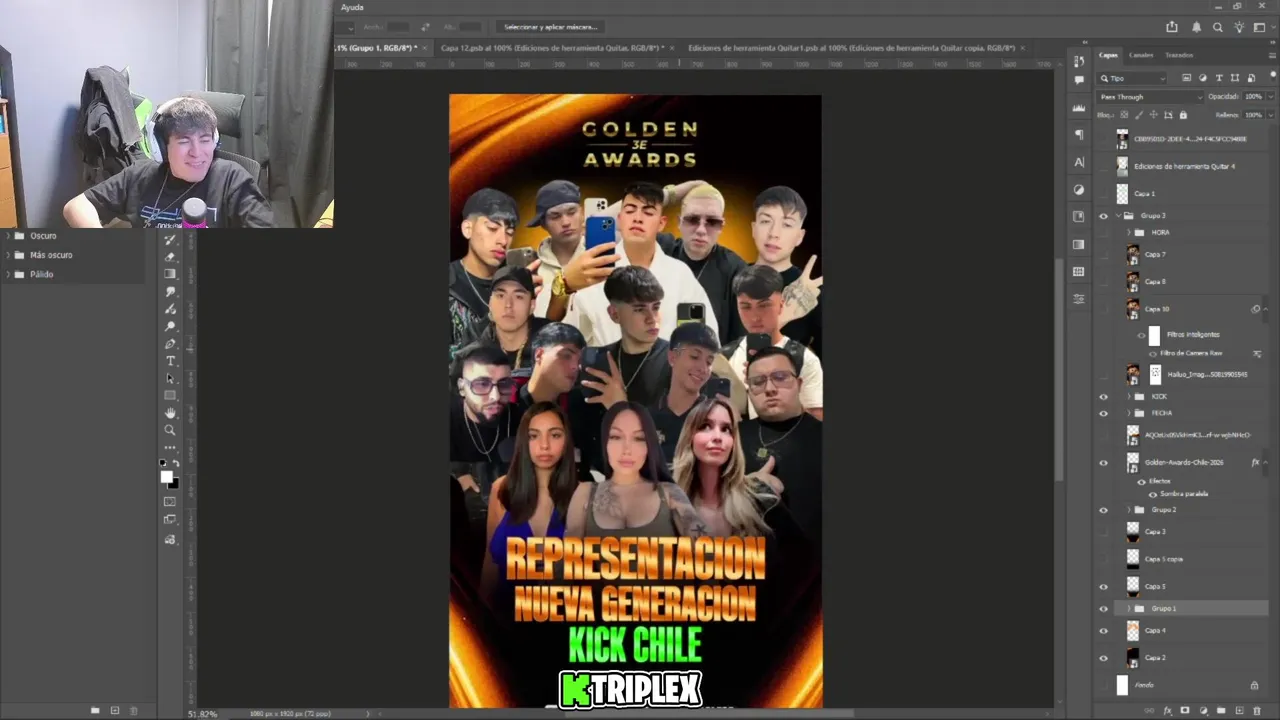Viewport: 1280px width, 720px height.
Task: Create a new group folder icon
Action: (1221, 711)
